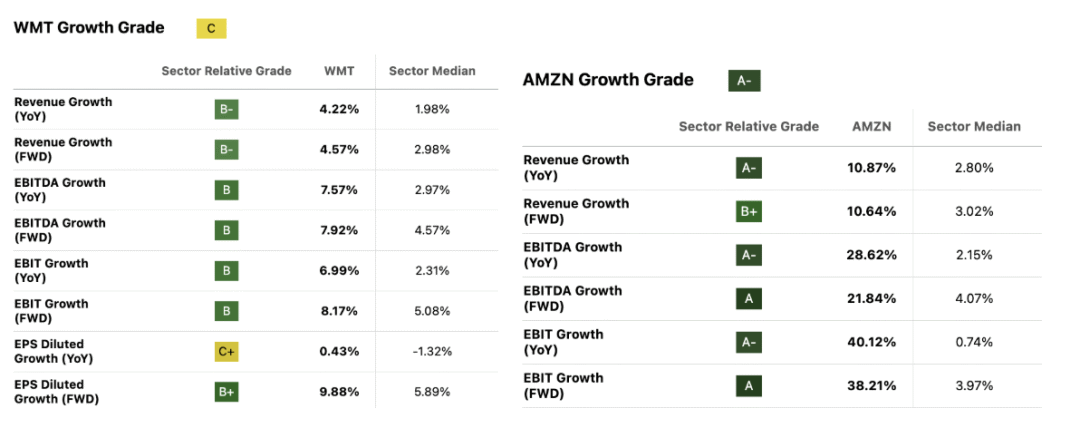Click the AMZN overall growth grade A- badge
Viewport: 1080px width, 428px height.
(744, 80)
